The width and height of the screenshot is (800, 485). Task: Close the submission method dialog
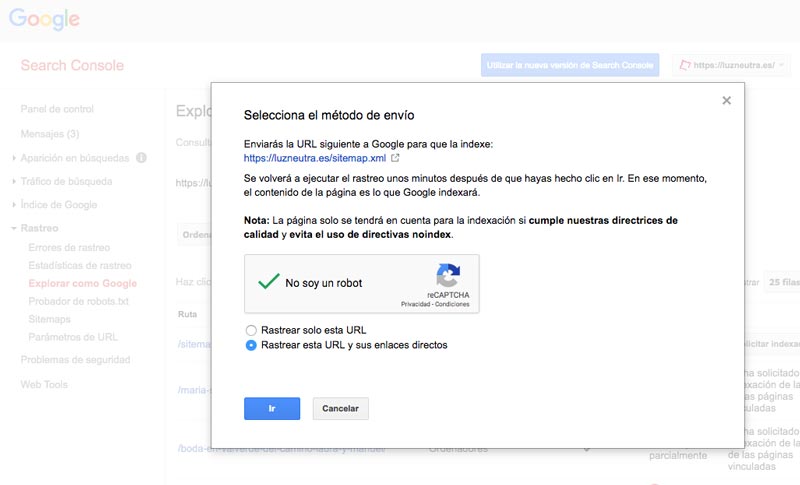[x=727, y=100]
